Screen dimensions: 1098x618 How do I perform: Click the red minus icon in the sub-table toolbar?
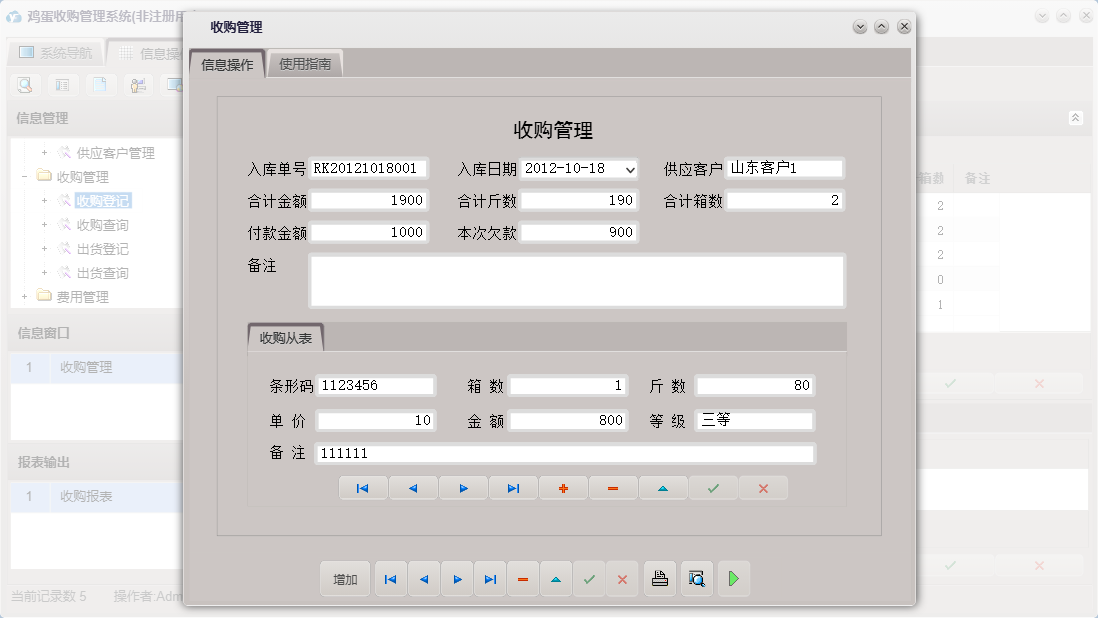point(613,488)
